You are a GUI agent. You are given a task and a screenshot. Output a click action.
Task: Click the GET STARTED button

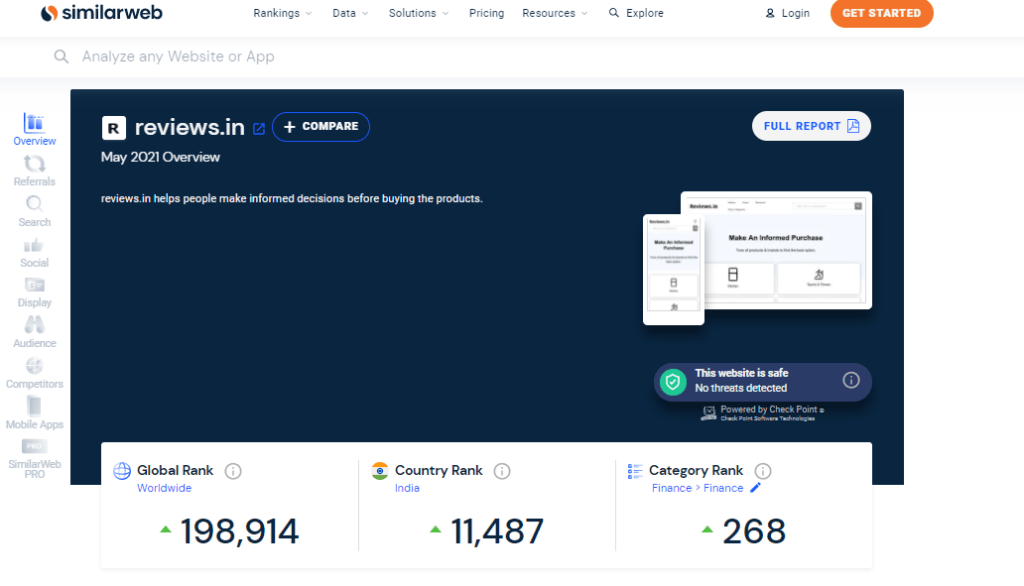pos(882,13)
